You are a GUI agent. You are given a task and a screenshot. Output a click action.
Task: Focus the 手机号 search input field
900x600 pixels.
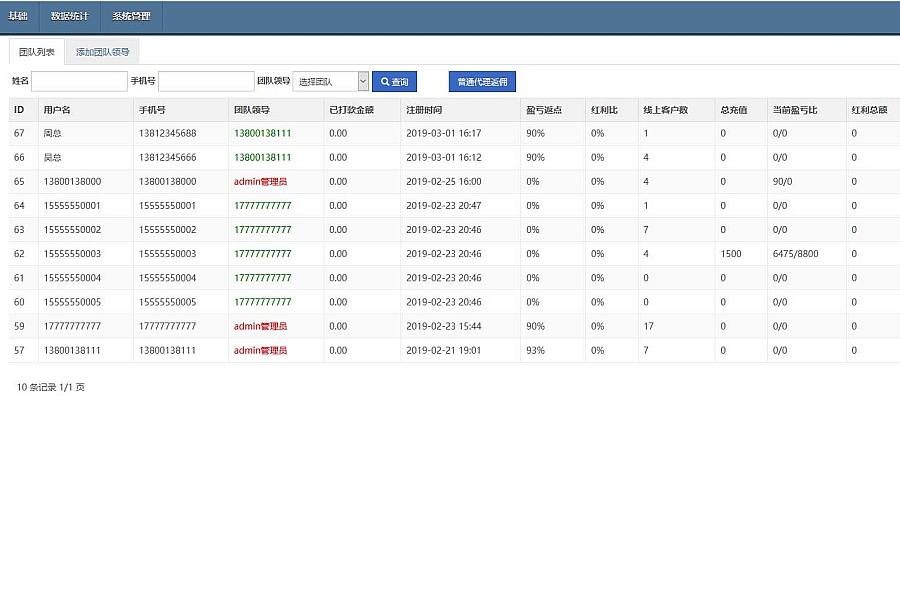click(206, 82)
